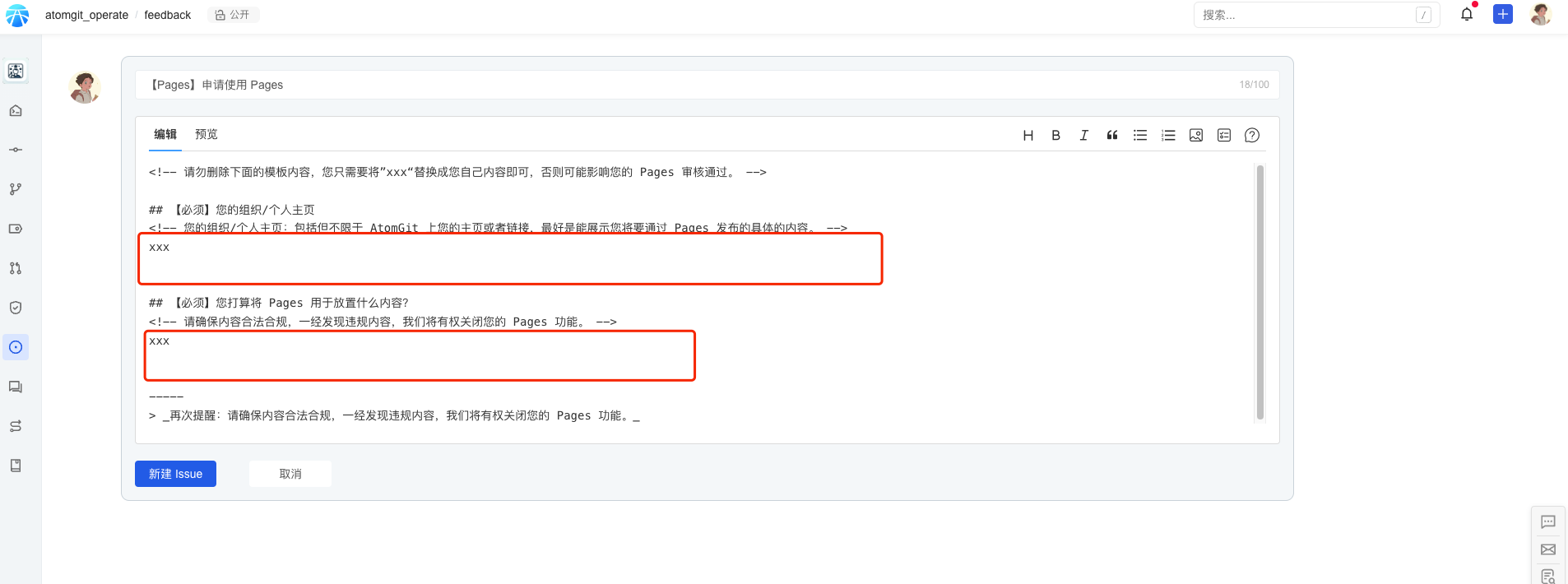1568x584 pixels.
Task: Open the pull requests icon in sidebar
Action: tap(16, 268)
